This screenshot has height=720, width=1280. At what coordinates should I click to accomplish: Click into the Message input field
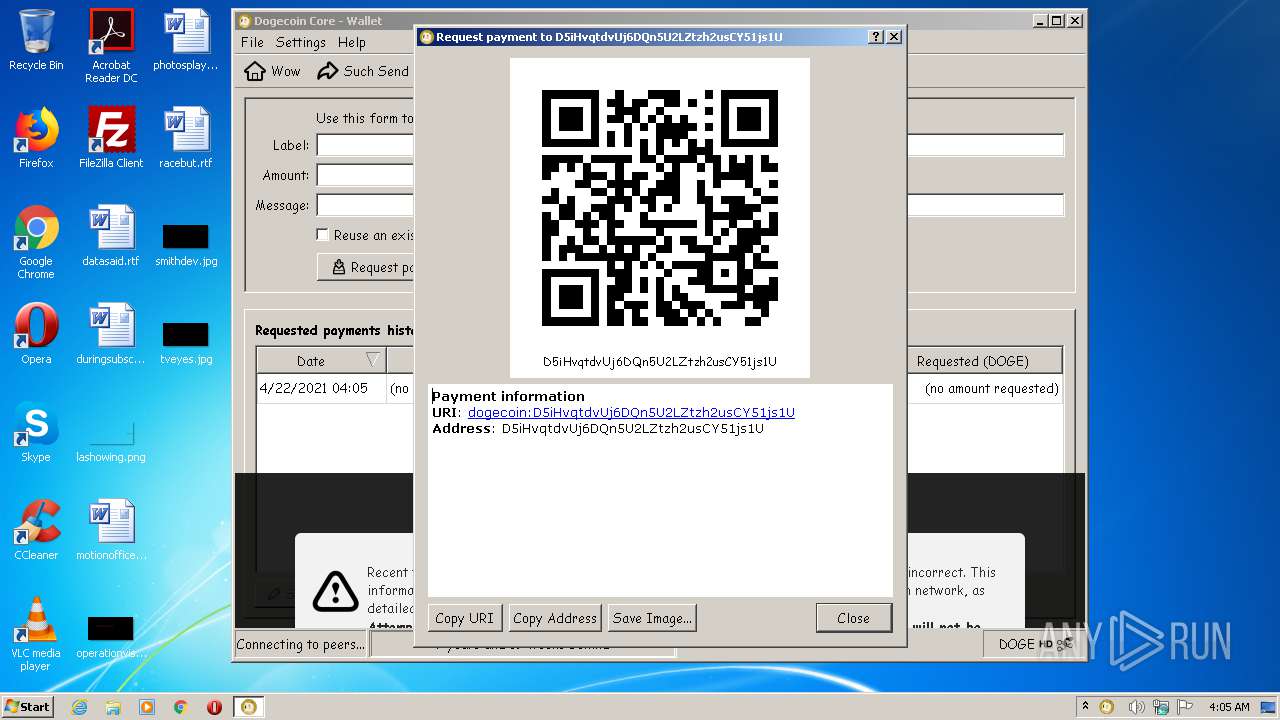click(690, 205)
